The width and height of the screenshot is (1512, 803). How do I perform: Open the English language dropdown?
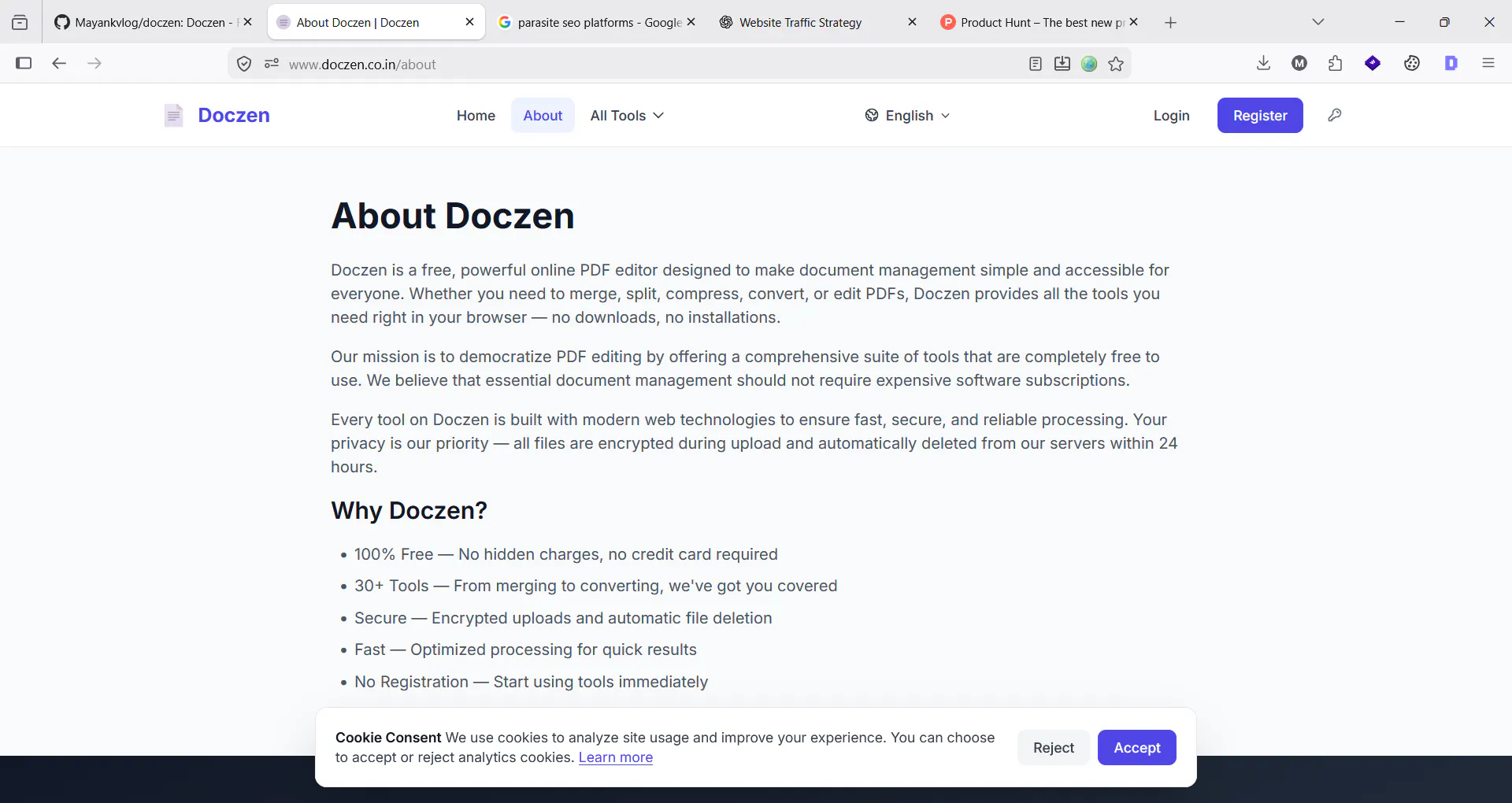(908, 115)
